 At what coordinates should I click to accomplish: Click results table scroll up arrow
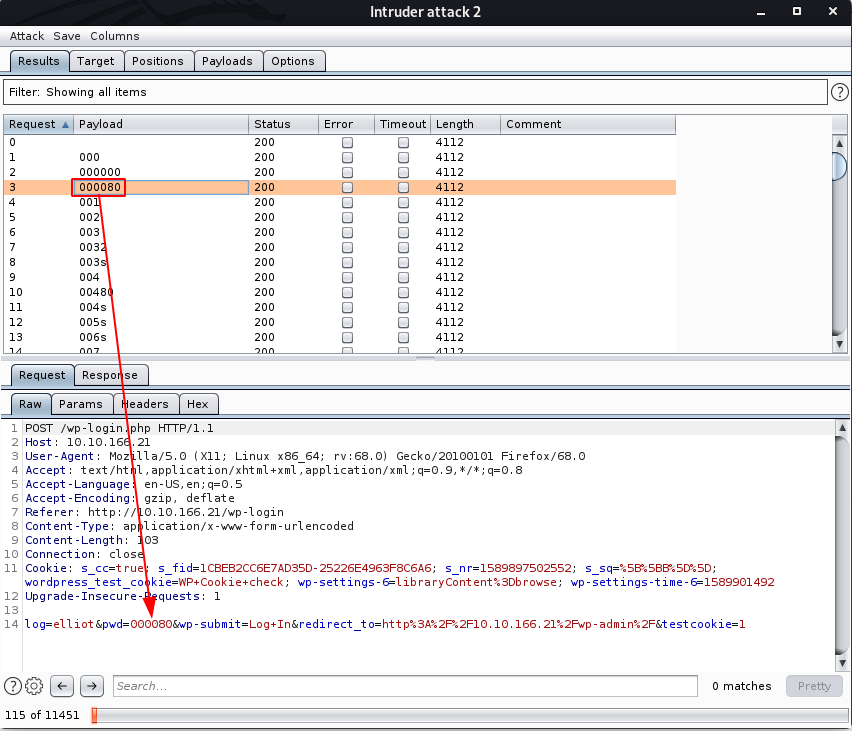tap(840, 143)
